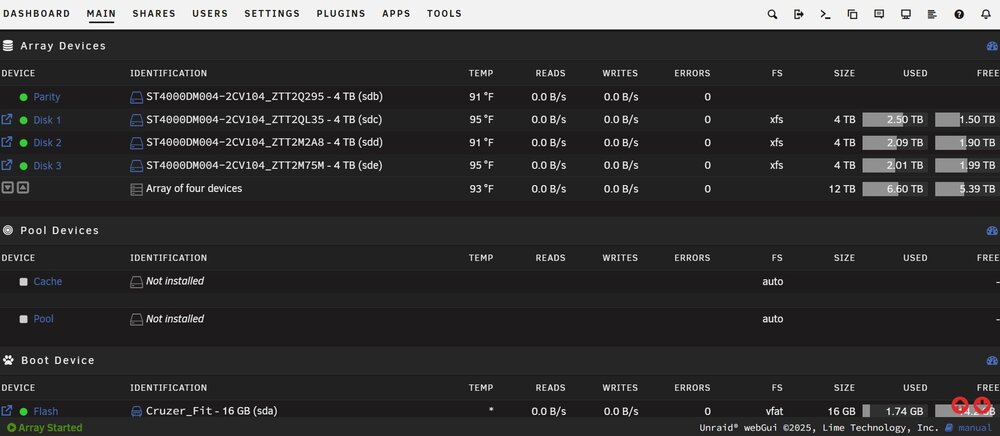This screenshot has height=436, width=1000.
Task: Click the drive icon beside ZTT2Q295 identification
Action: coord(136,98)
